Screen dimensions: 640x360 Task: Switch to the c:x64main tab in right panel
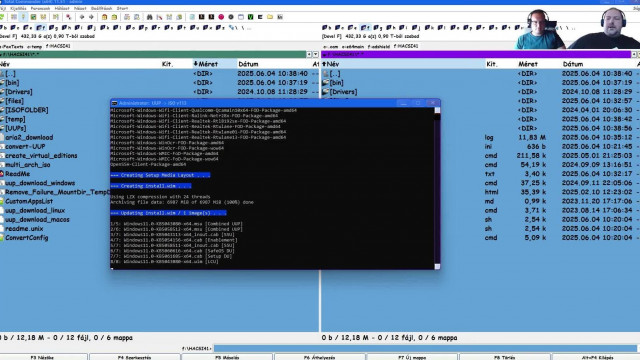pos(353,47)
